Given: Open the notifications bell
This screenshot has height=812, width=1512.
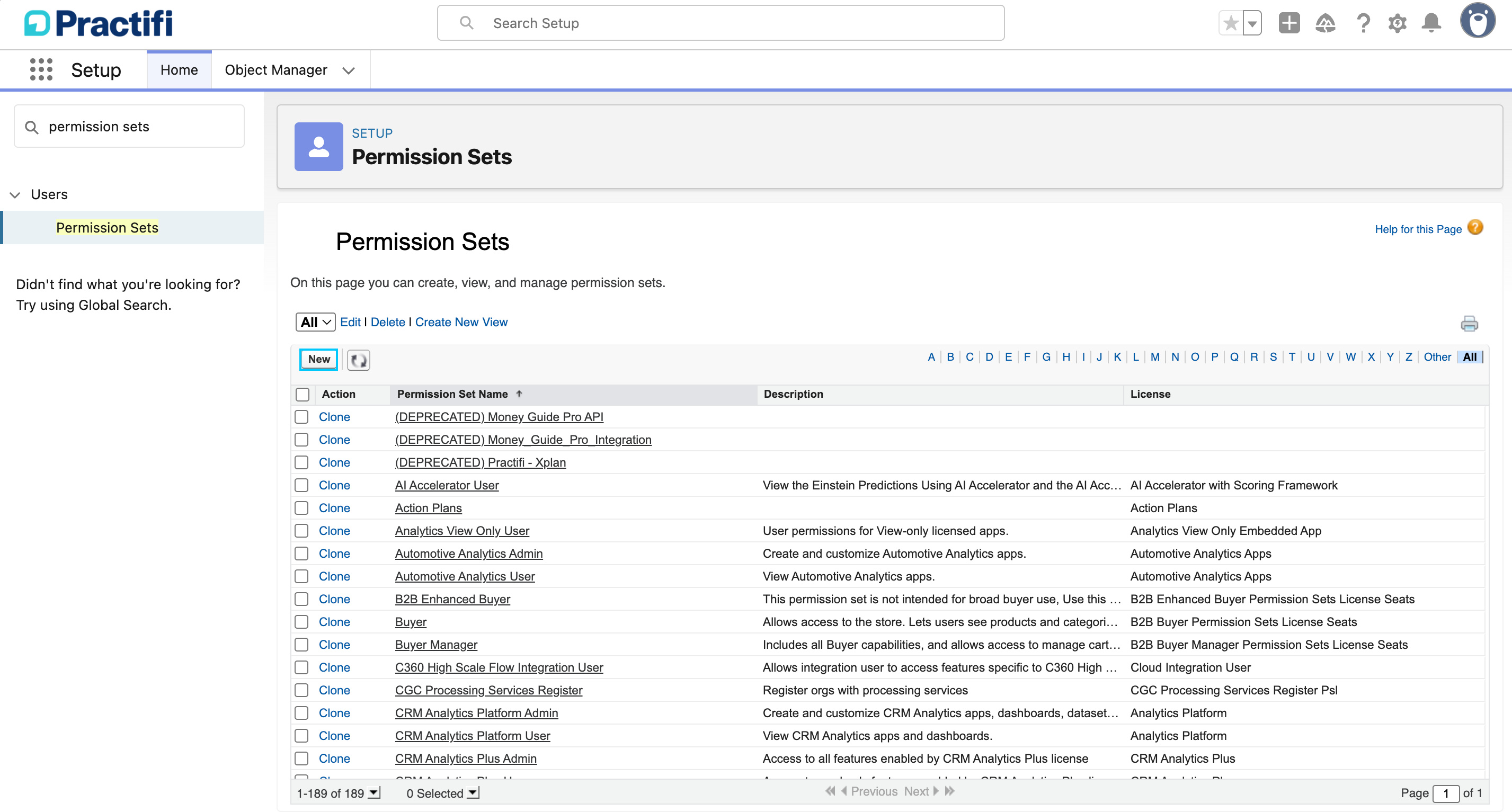Looking at the screenshot, I should coord(1431,23).
